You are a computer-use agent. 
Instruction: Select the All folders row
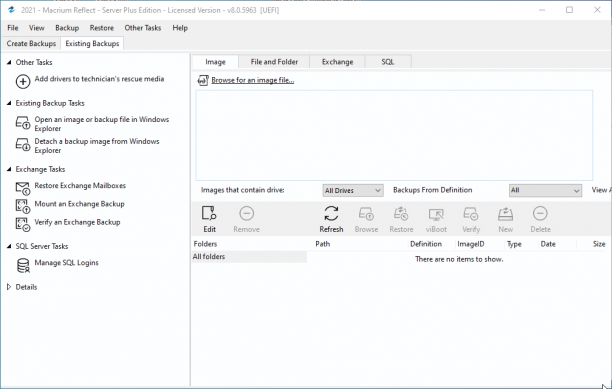point(249,257)
